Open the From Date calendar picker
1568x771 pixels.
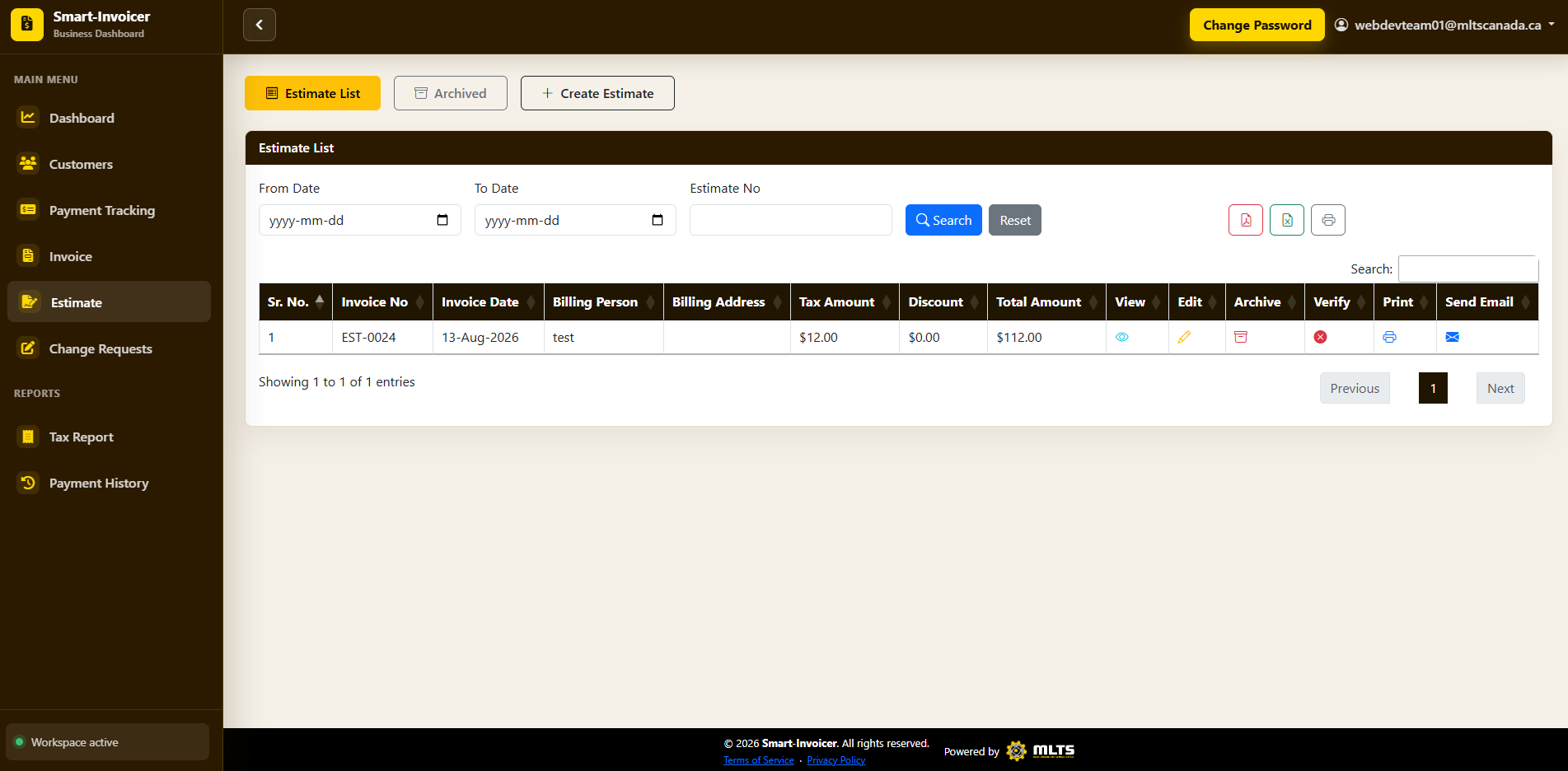[x=442, y=220]
